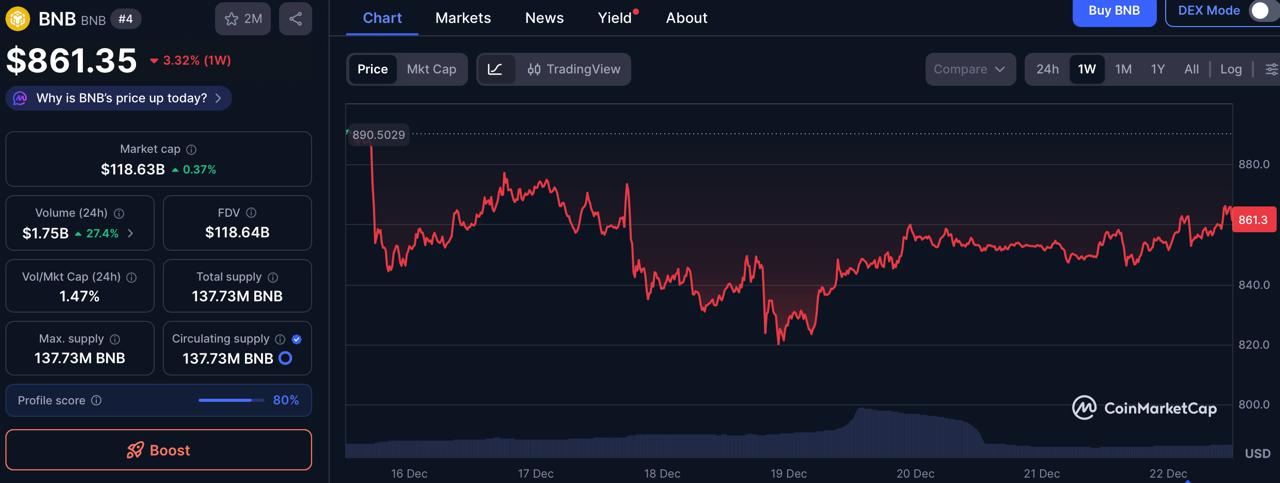Click the circulating supply ring icon
1280x483 pixels.
pyautogui.click(x=285, y=358)
